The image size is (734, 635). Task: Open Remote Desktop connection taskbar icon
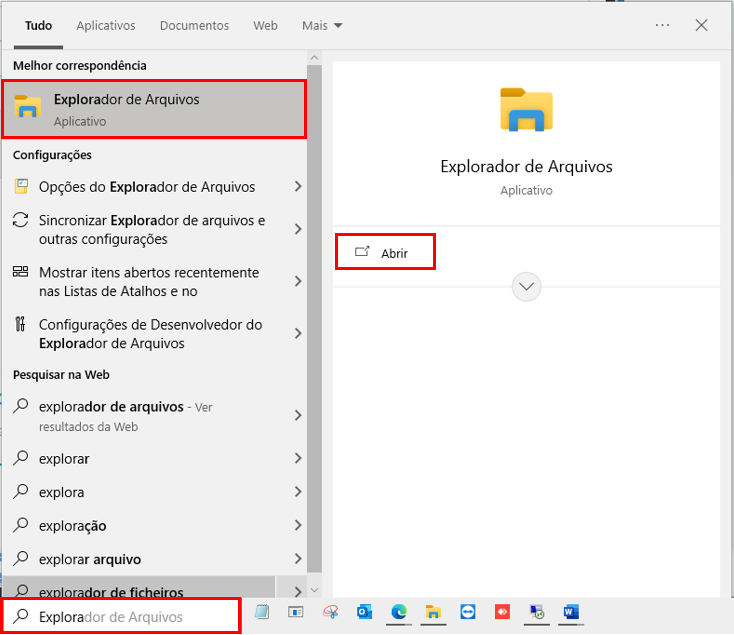536,612
